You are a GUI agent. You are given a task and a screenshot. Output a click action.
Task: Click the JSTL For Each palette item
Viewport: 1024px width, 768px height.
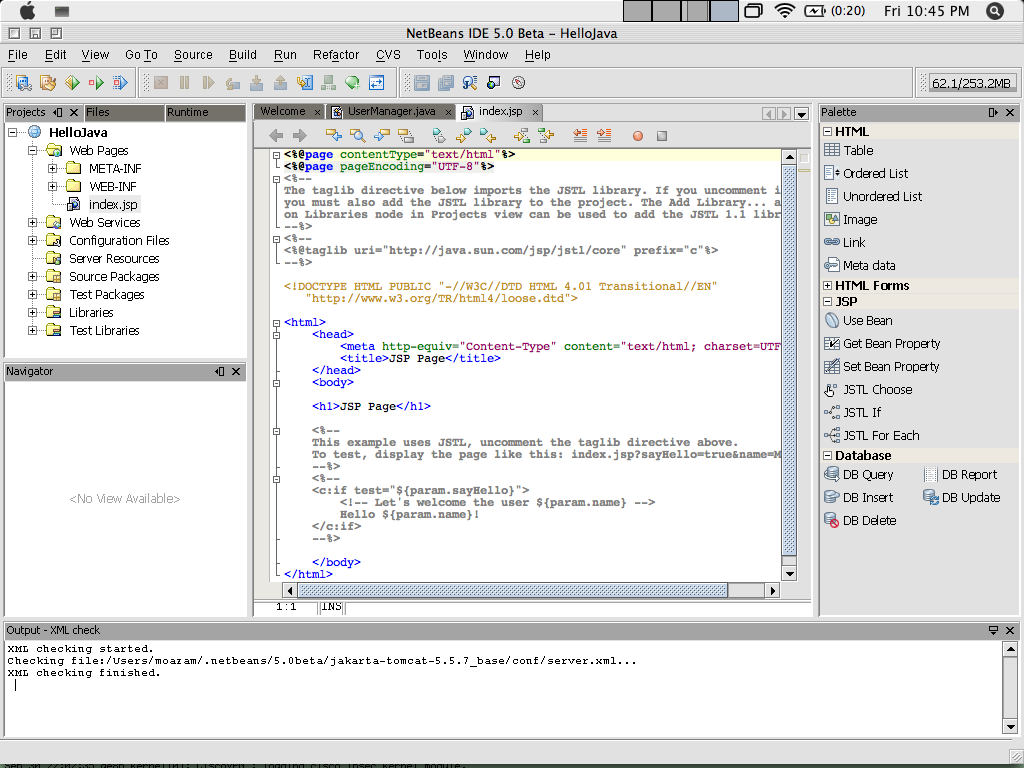coord(872,436)
